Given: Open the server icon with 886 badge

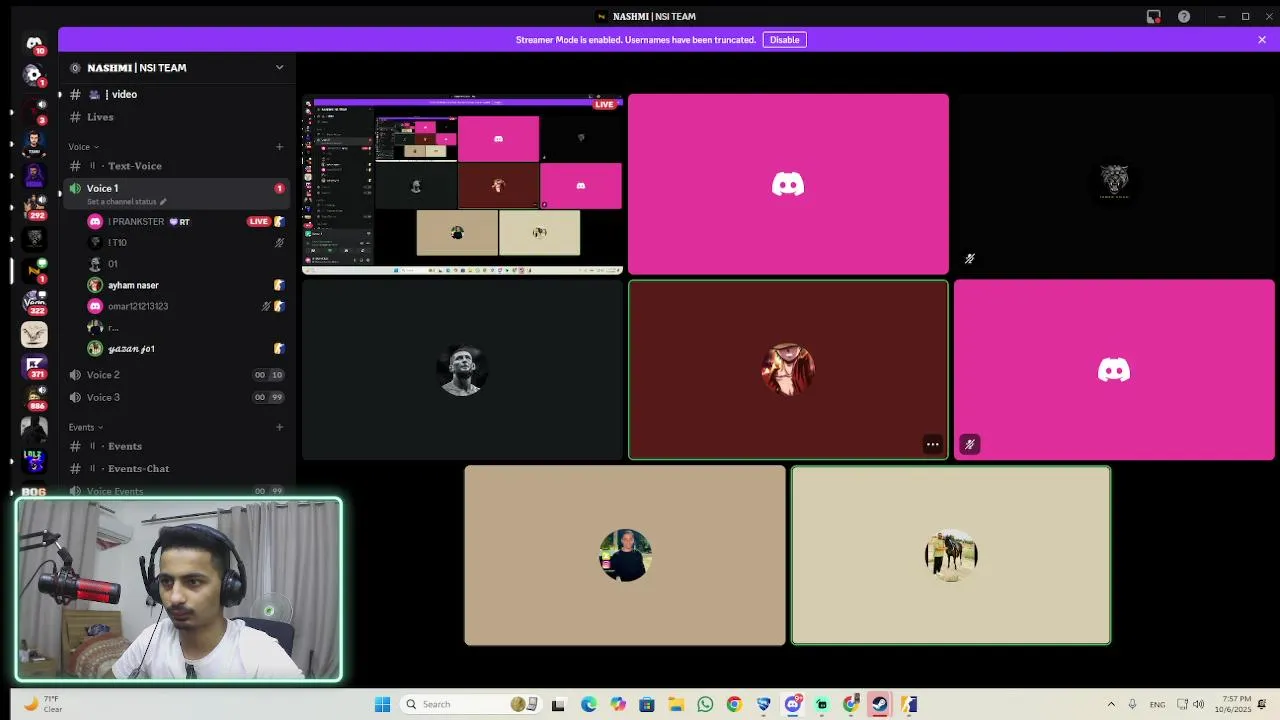Looking at the screenshot, I should (34, 398).
